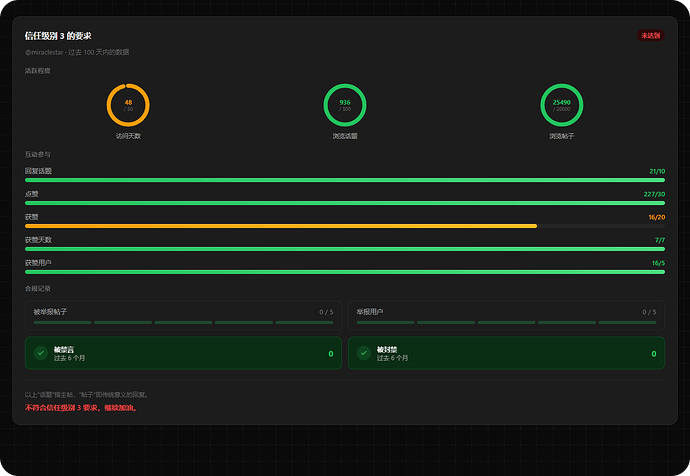Click the grey footnote starting with 以上
The height and width of the screenshot is (476, 690).
(87, 395)
